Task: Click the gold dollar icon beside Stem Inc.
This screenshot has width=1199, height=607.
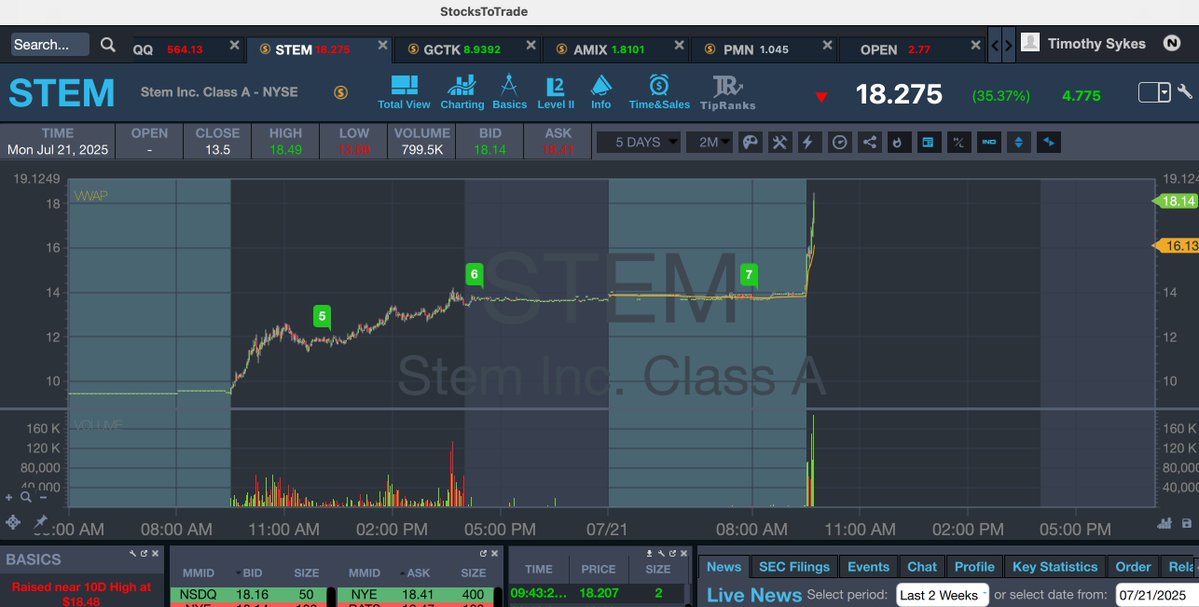Action: pos(341,93)
